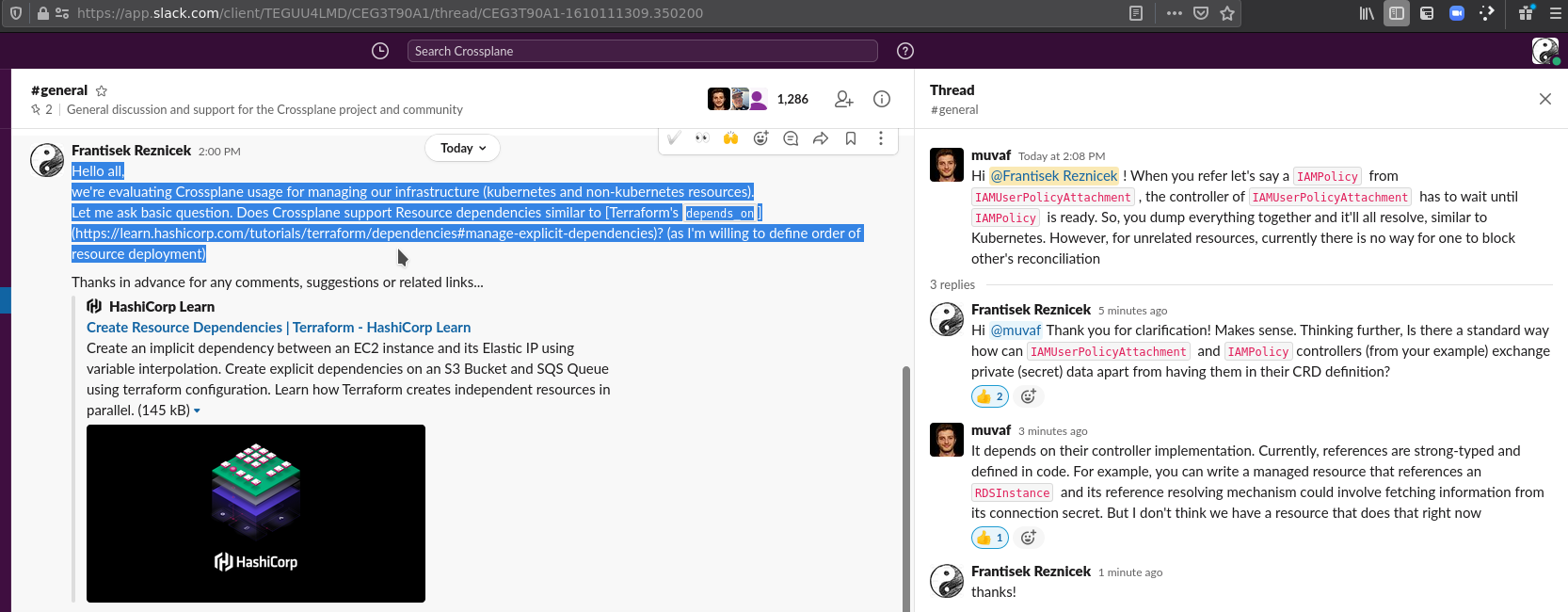Click the 3 replies label
The width and height of the screenshot is (1568, 612).
pos(952,284)
